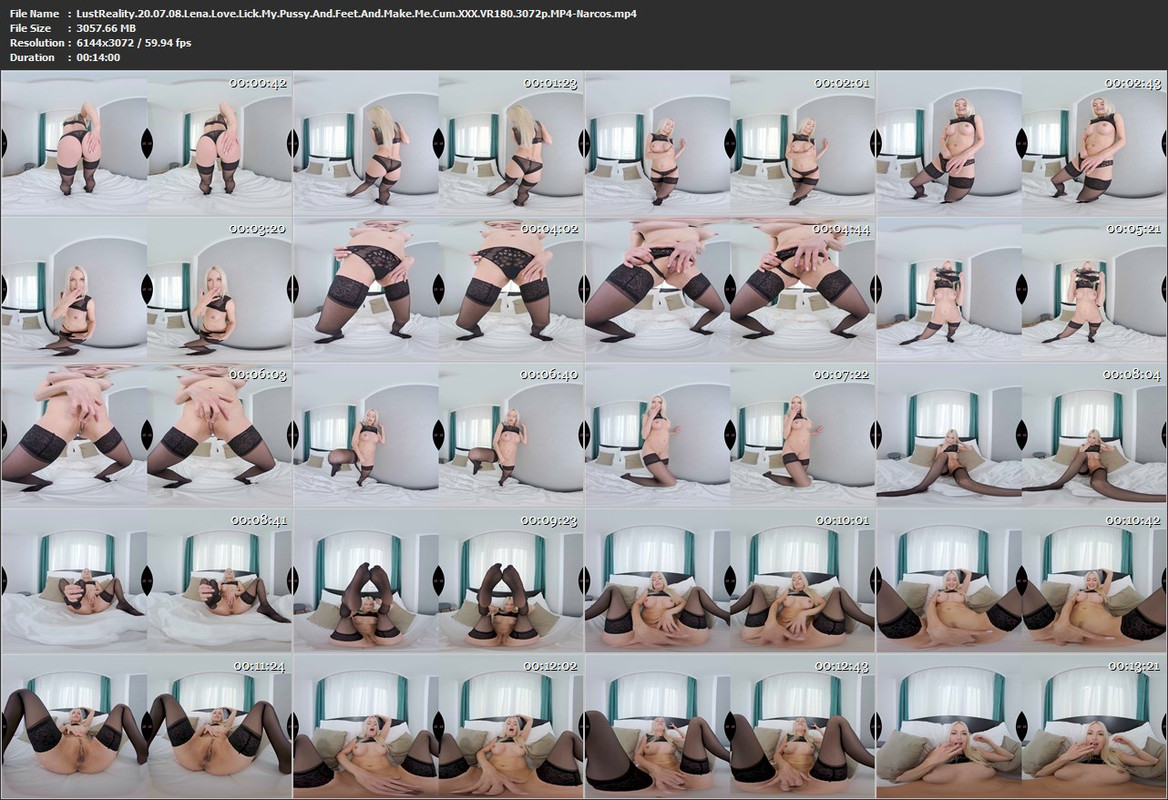The width and height of the screenshot is (1168, 800).
Task: Select the thumbnail stamped 00:08:41
Action: pyautogui.click(x=147, y=581)
